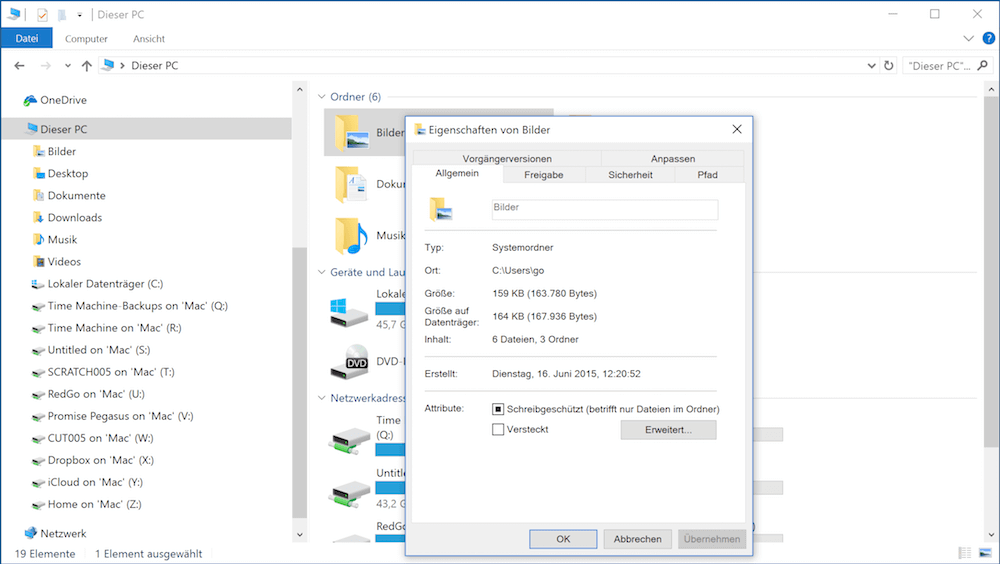This screenshot has height=564, width=1000.
Task: Select Home on 'Mac' (Z:) in tree
Action: [94, 505]
